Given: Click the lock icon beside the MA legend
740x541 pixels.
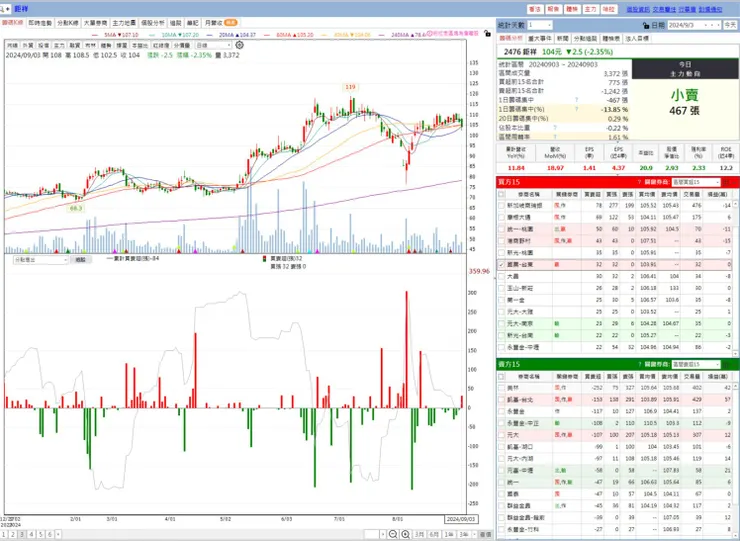Looking at the screenshot, I should click(487, 34).
